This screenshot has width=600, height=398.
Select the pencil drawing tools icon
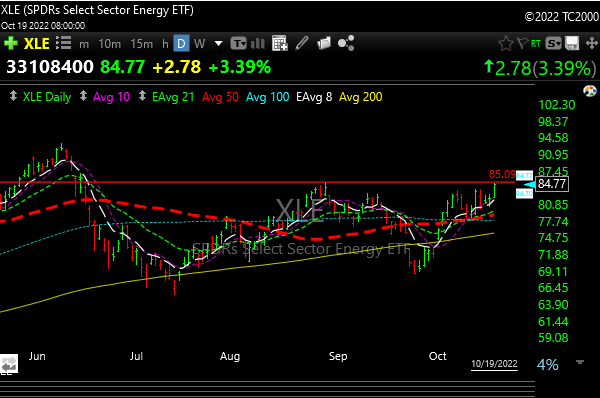302,43
